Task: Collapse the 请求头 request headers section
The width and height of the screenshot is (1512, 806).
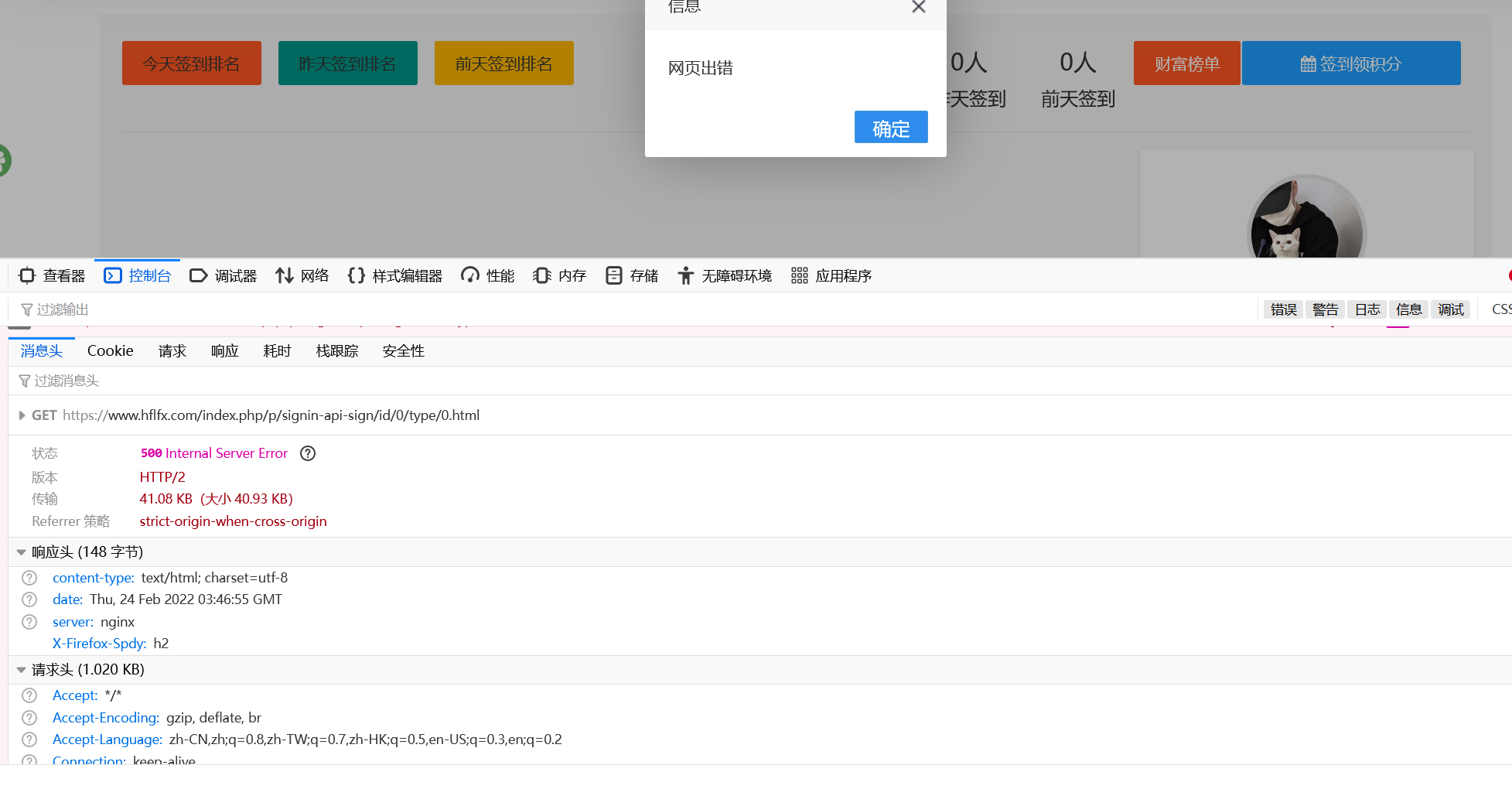Action: (22, 670)
